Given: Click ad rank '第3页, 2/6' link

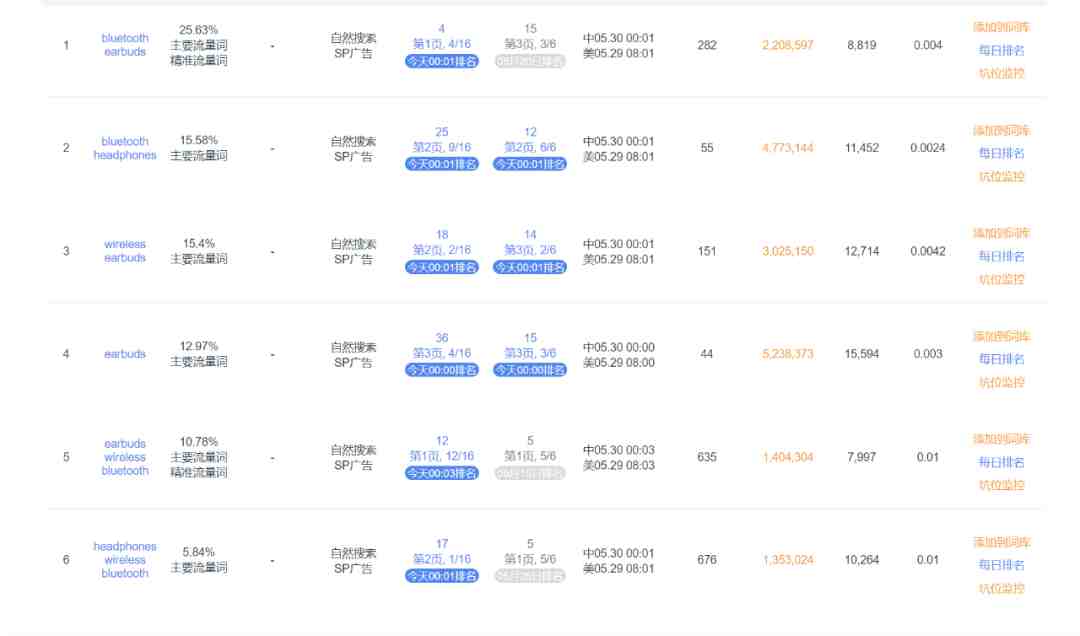Looking at the screenshot, I should tap(530, 250).
